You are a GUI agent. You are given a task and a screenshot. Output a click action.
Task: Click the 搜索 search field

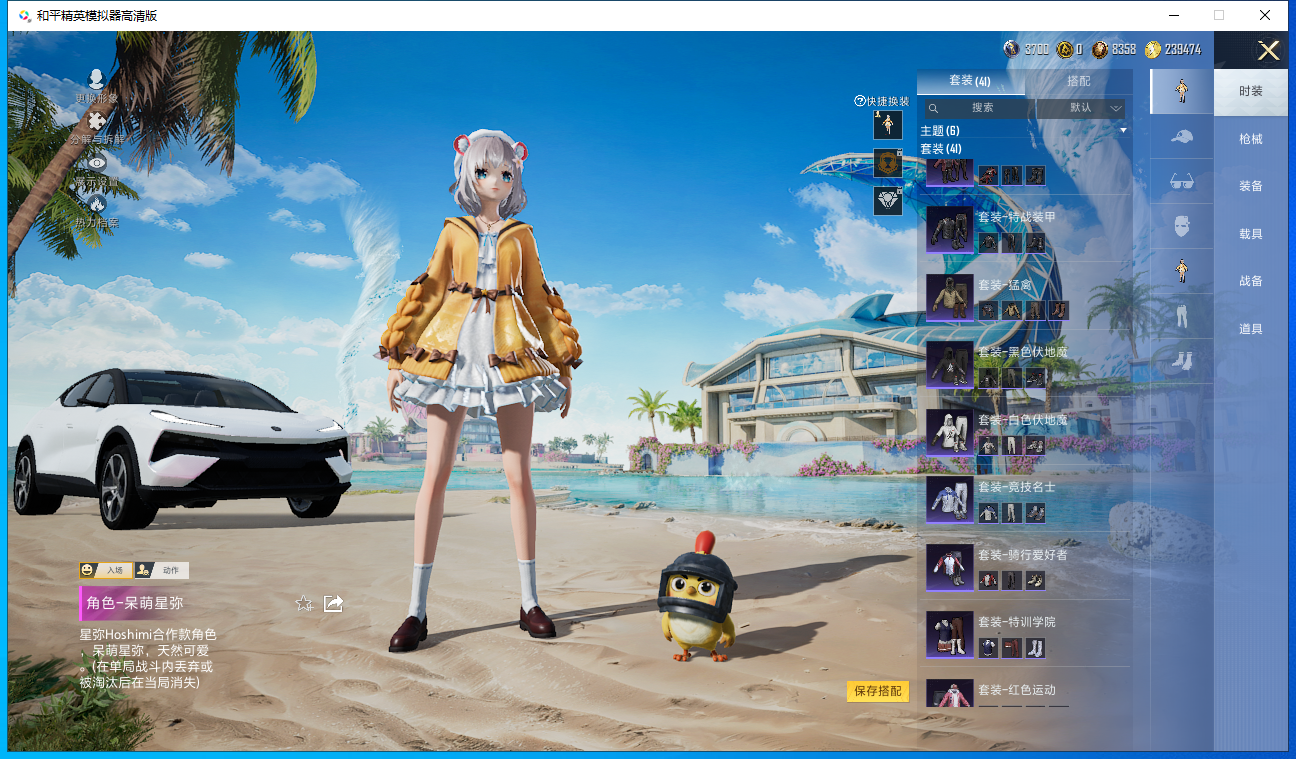977,108
